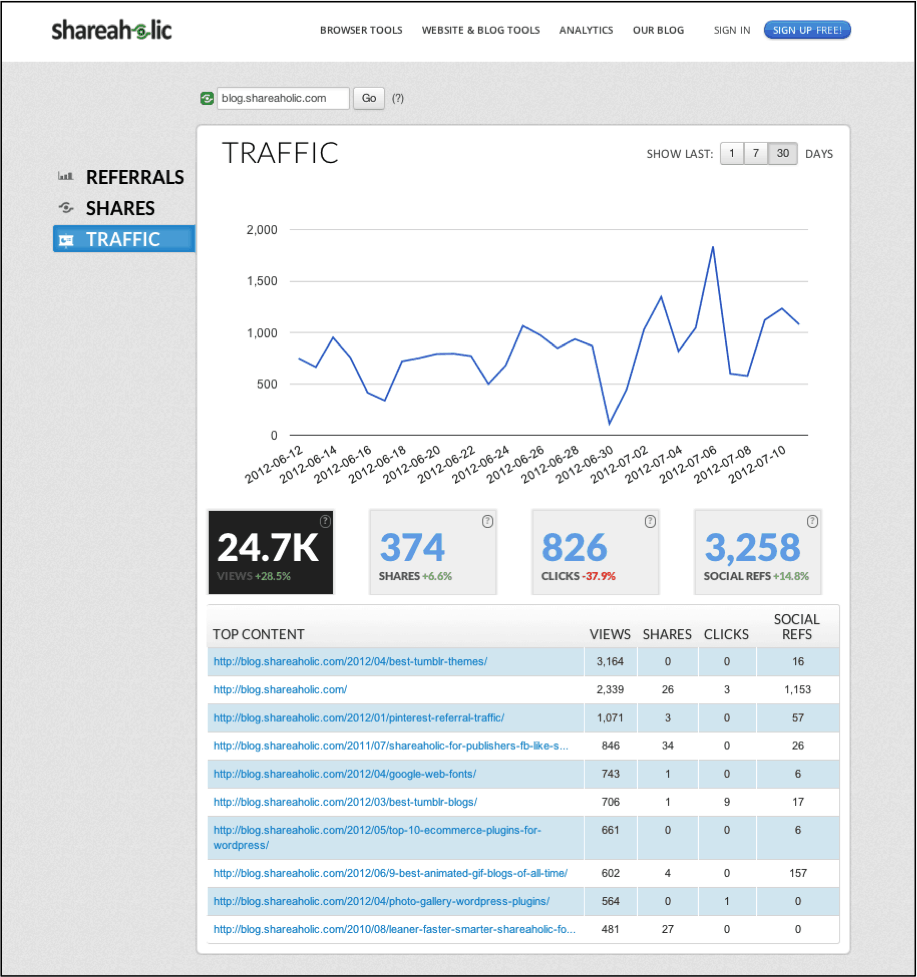This screenshot has height=977, width=917.
Task: Select the 826 Clicks card
Action: tap(596, 552)
